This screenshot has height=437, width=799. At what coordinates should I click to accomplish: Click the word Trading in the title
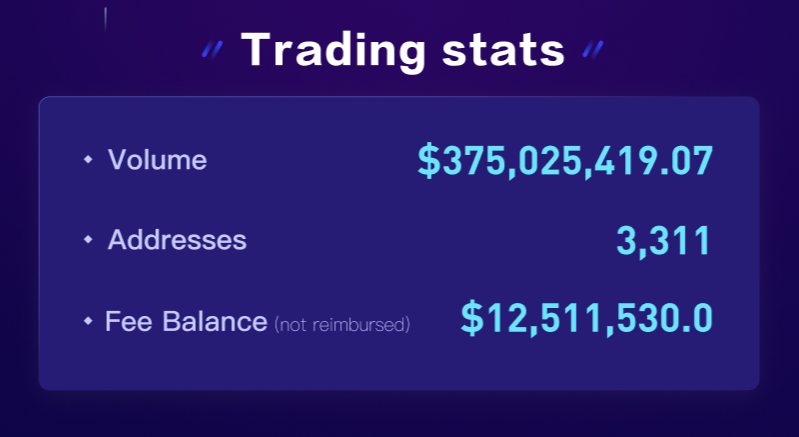333,50
